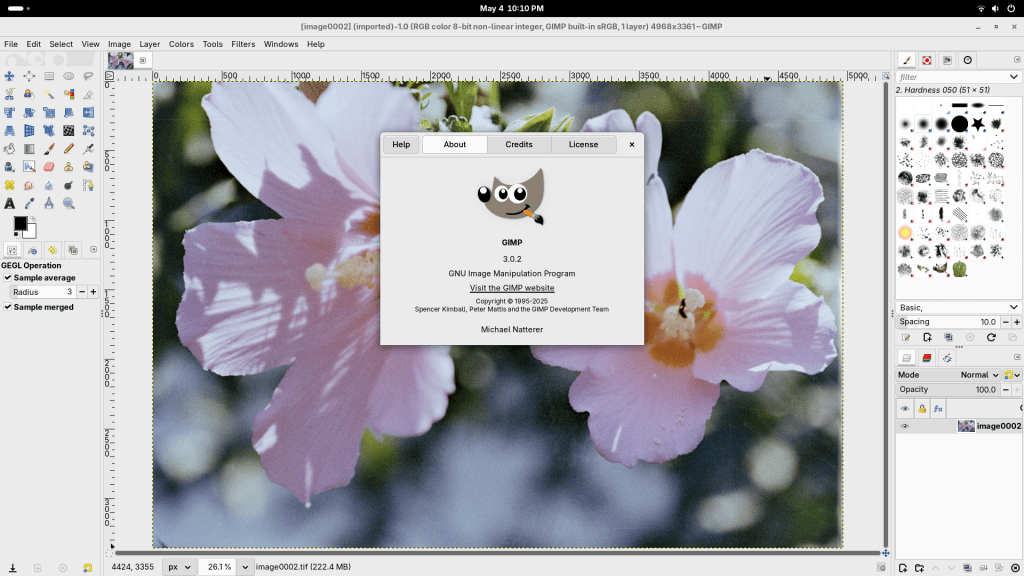Click the Visit the GIMP website link
Image resolution: width=1024 pixels, height=576 pixels.
point(512,288)
